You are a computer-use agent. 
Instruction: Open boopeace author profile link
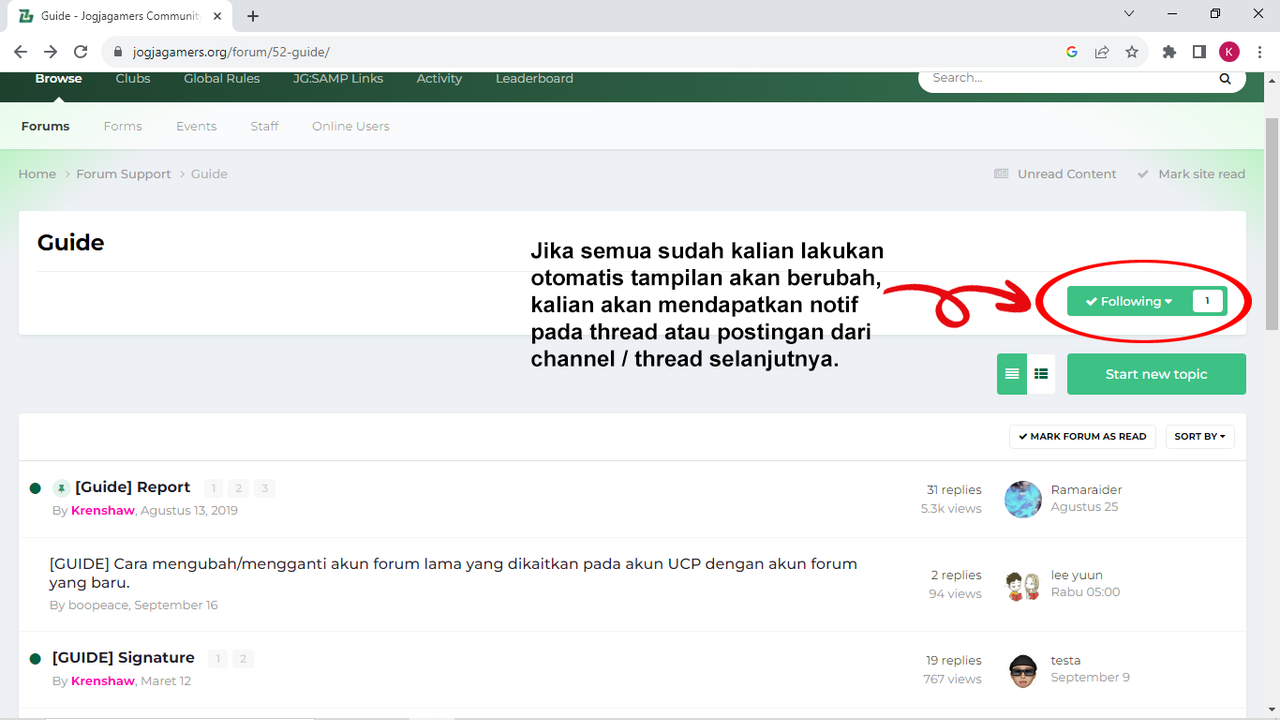(x=98, y=605)
